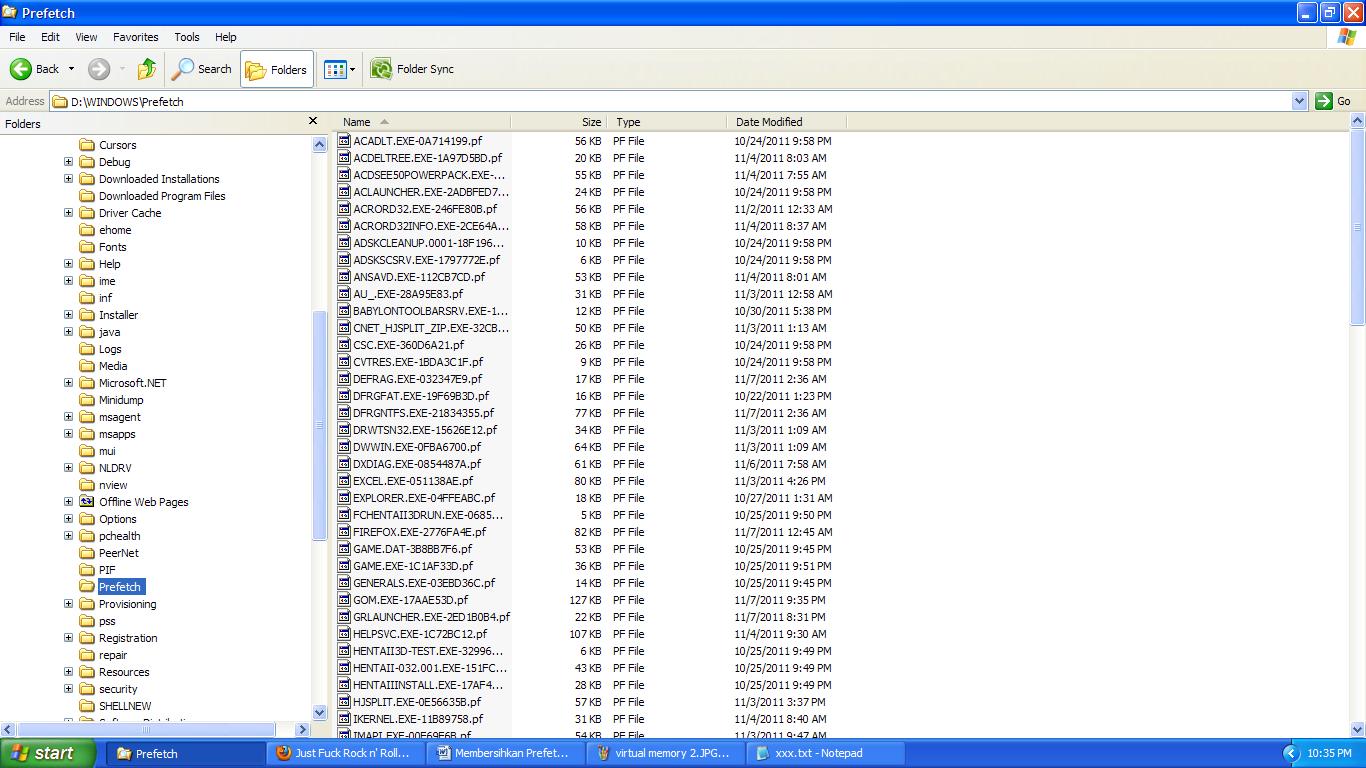Toggle the Folders pane button
The image size is (1366, 768).
point(277,69)
